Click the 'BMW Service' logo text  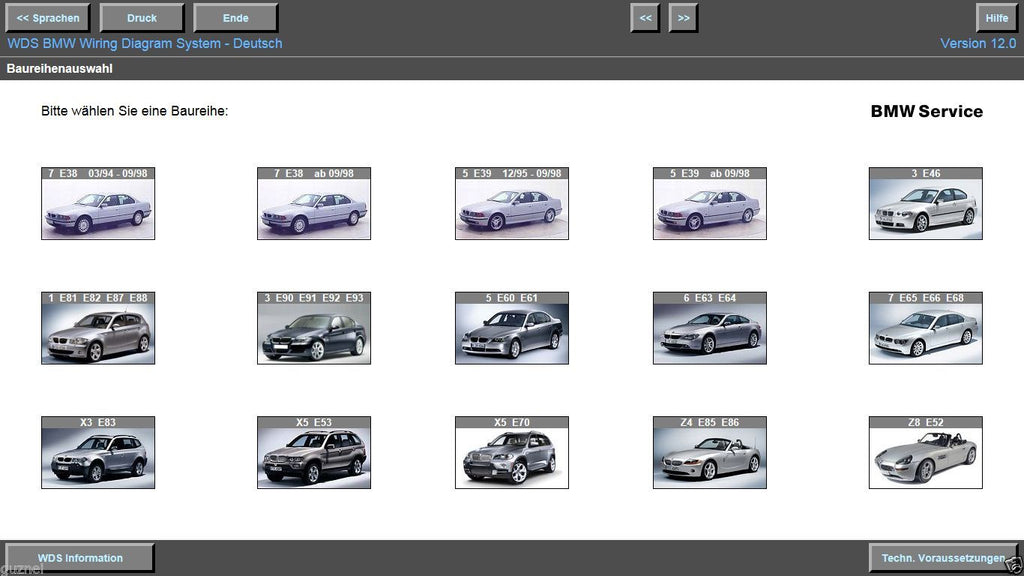927,111
